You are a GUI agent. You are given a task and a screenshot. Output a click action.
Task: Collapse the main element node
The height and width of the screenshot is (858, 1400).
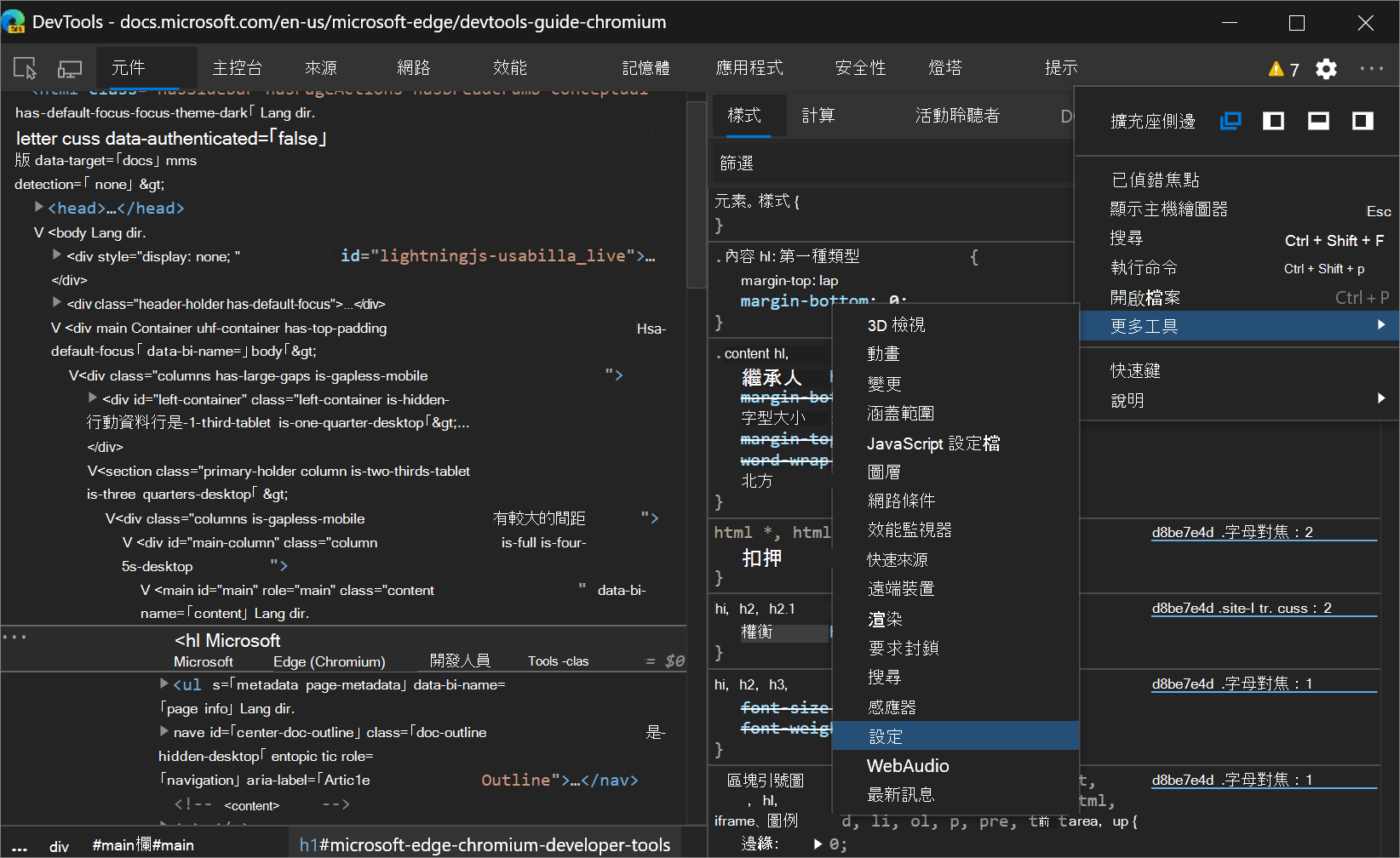pyautogui.click(x=146, y=590)
